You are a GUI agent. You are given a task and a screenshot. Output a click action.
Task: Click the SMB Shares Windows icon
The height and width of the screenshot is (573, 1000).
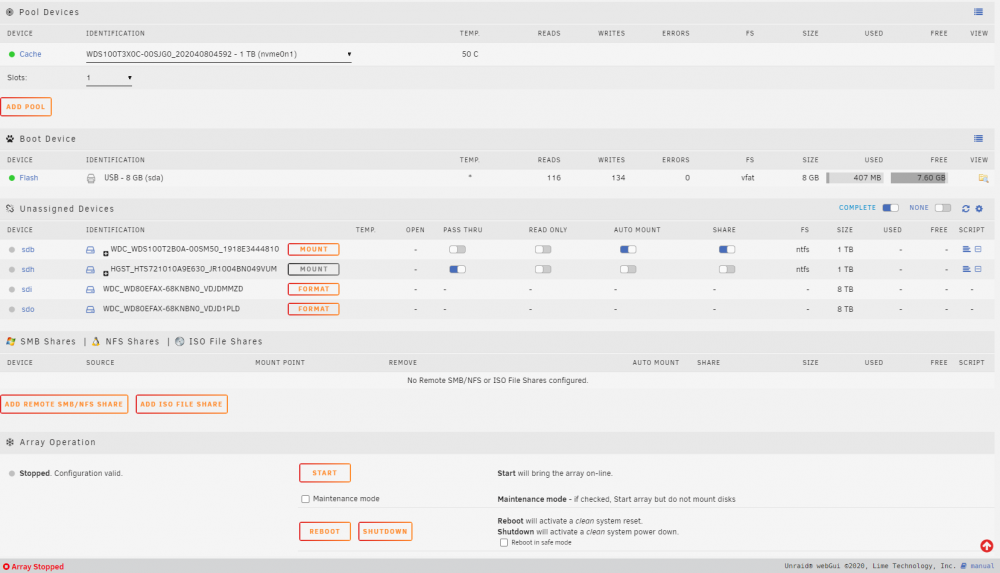tap(11, 341)
